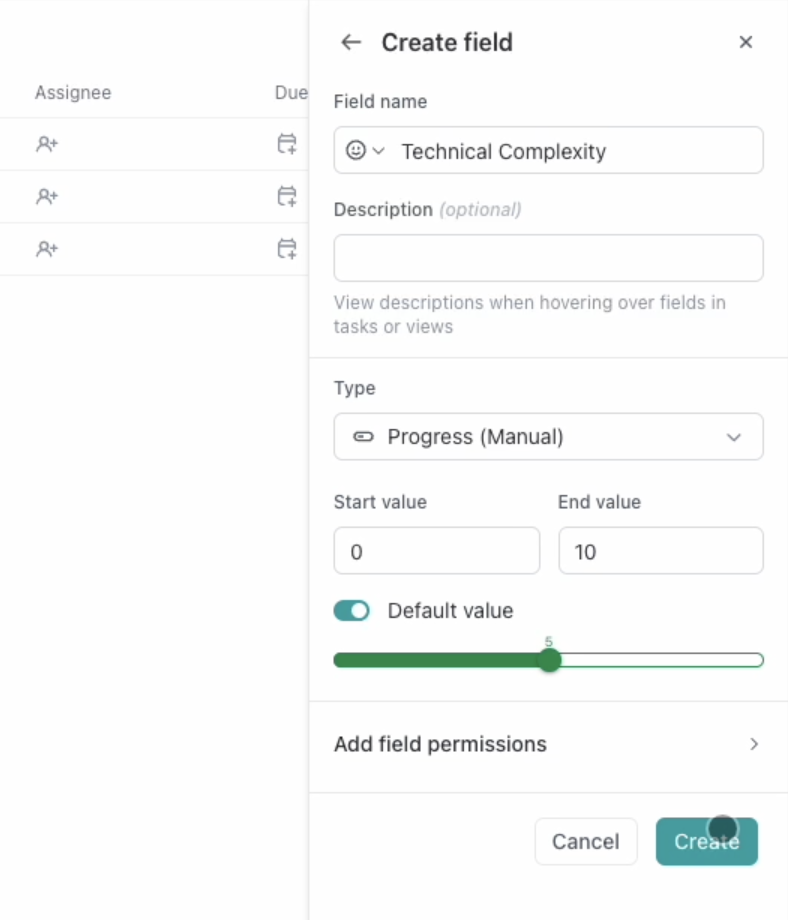Click the Create button
The width and height of the screenshot is (788, 920).
pyautogui.click(x=706, y=841)
